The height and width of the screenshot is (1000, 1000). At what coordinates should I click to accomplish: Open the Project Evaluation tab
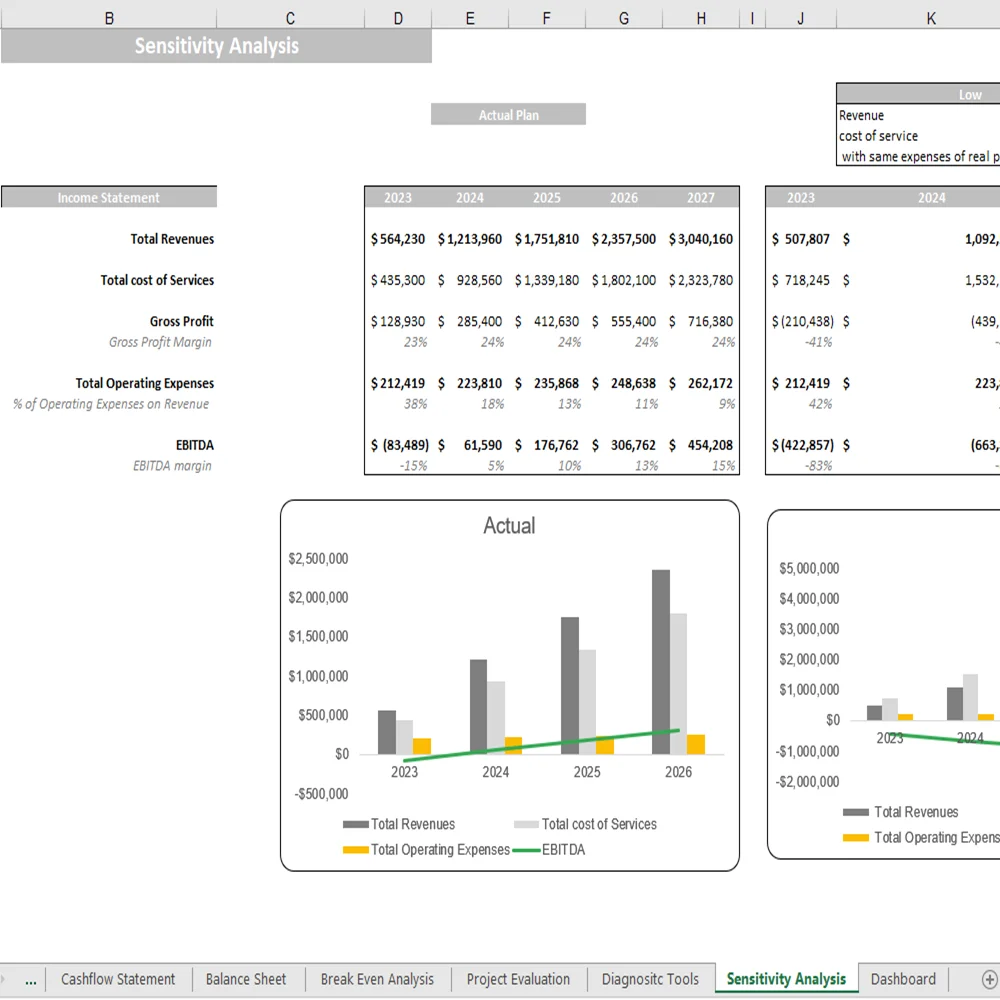tap(519, 979)
